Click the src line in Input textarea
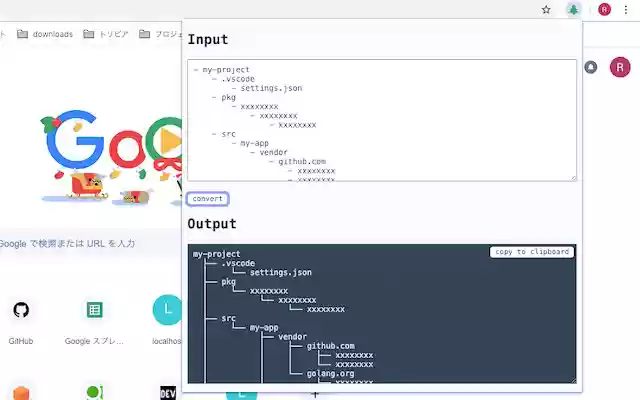640x400 pixels. pyautogui.click(x=229, y=134)
